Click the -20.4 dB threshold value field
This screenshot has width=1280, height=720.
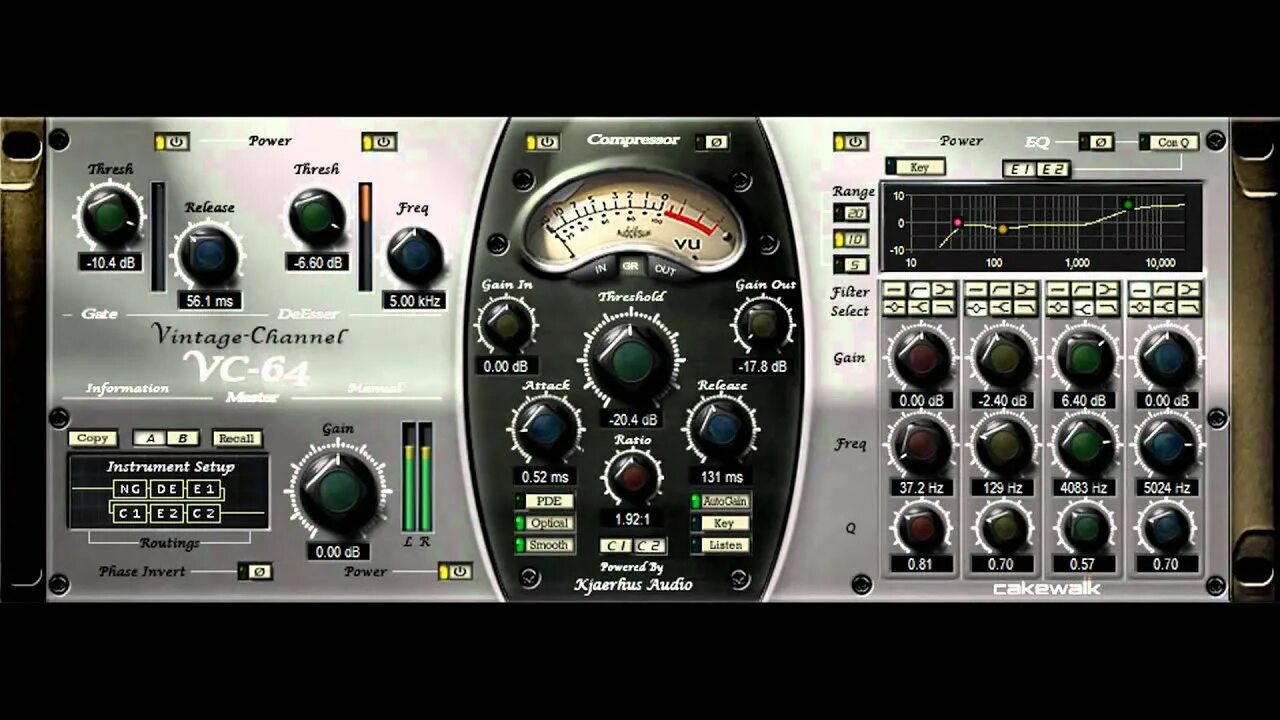pos(631,420)
